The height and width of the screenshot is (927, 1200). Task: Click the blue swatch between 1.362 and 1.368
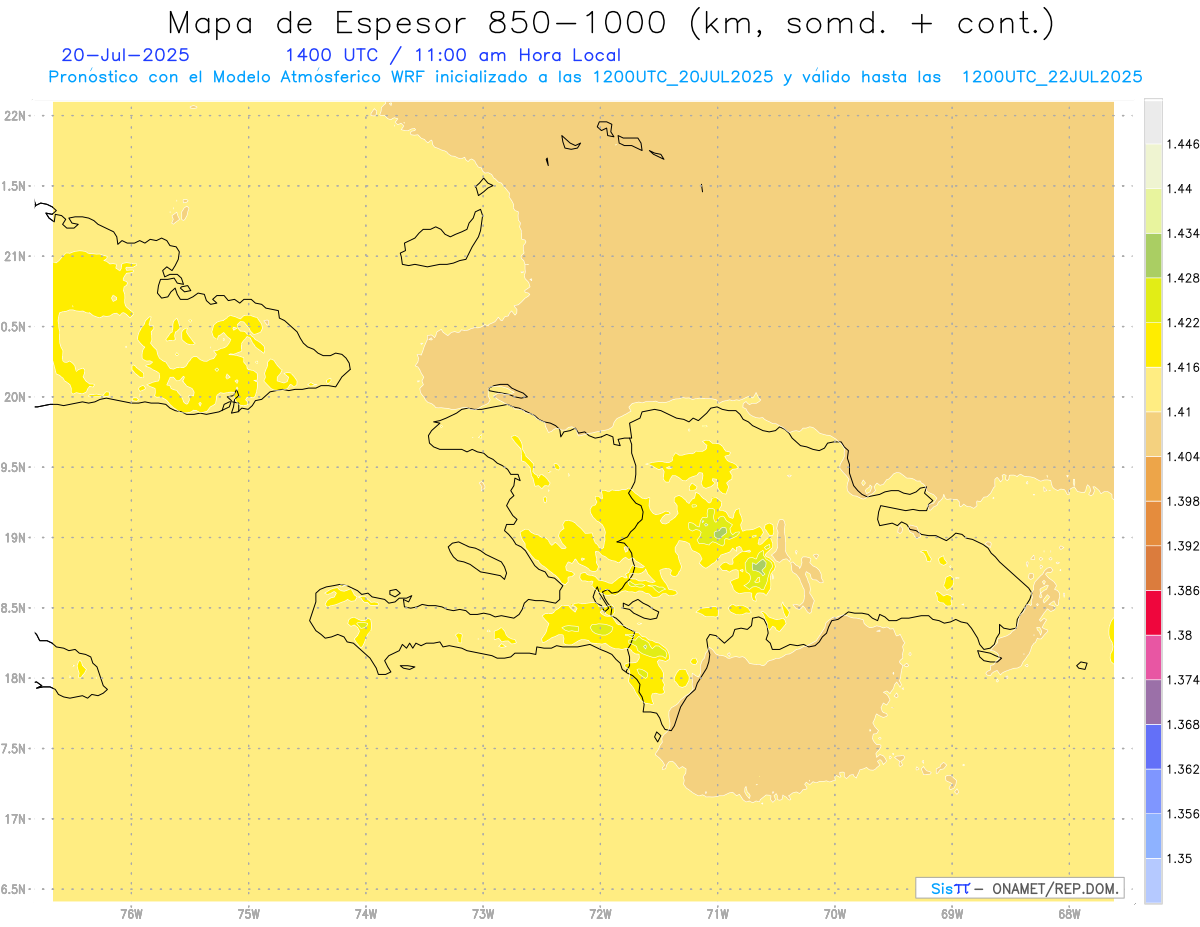click(1153, 746)
